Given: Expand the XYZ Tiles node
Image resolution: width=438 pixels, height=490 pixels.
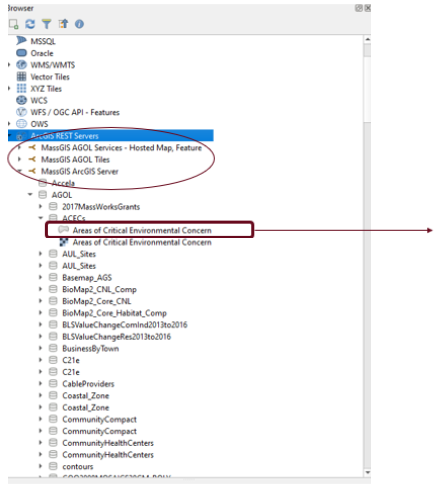Looking at the screenshot, I should coord(9,88).
